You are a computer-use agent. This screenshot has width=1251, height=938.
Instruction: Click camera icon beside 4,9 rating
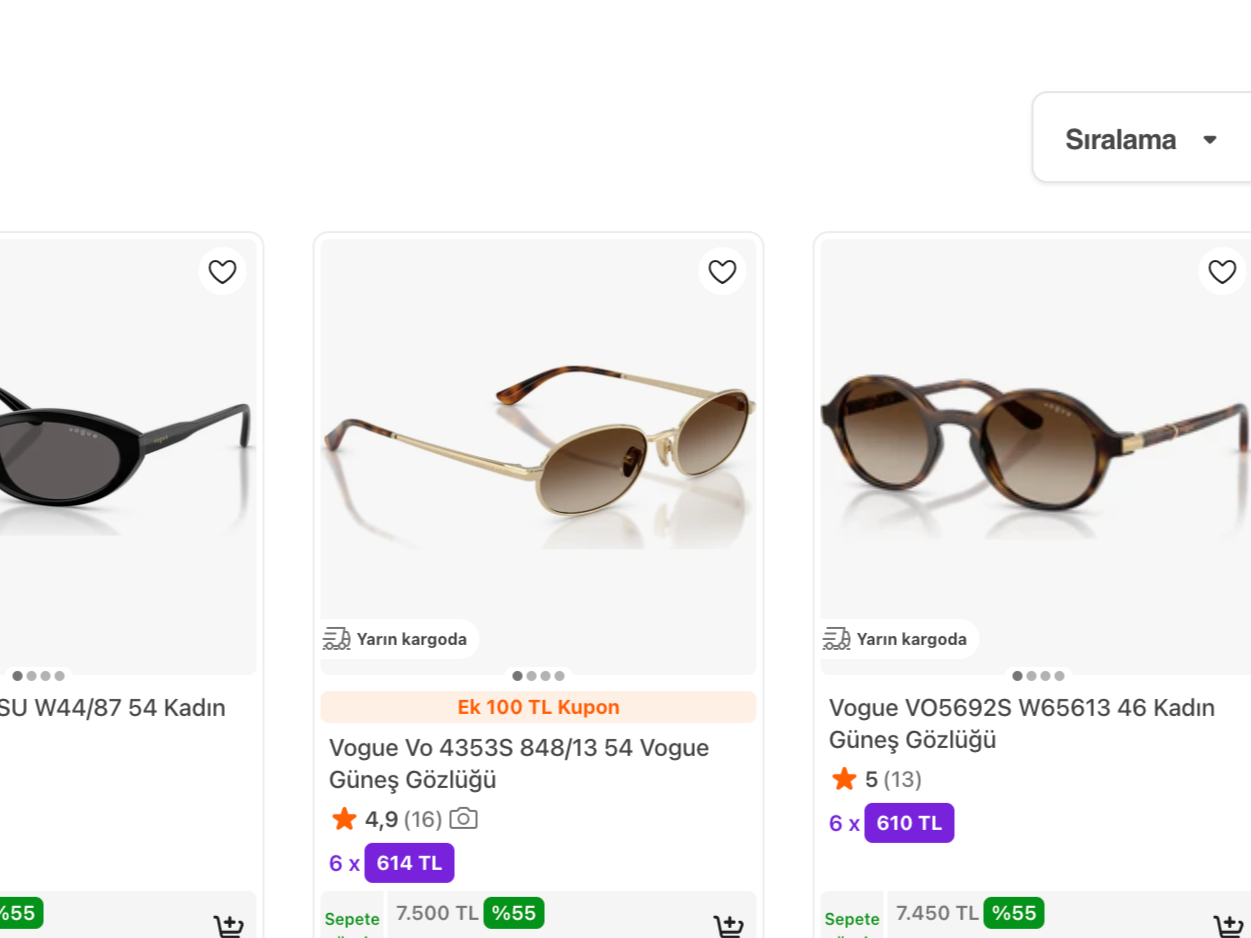463,819
